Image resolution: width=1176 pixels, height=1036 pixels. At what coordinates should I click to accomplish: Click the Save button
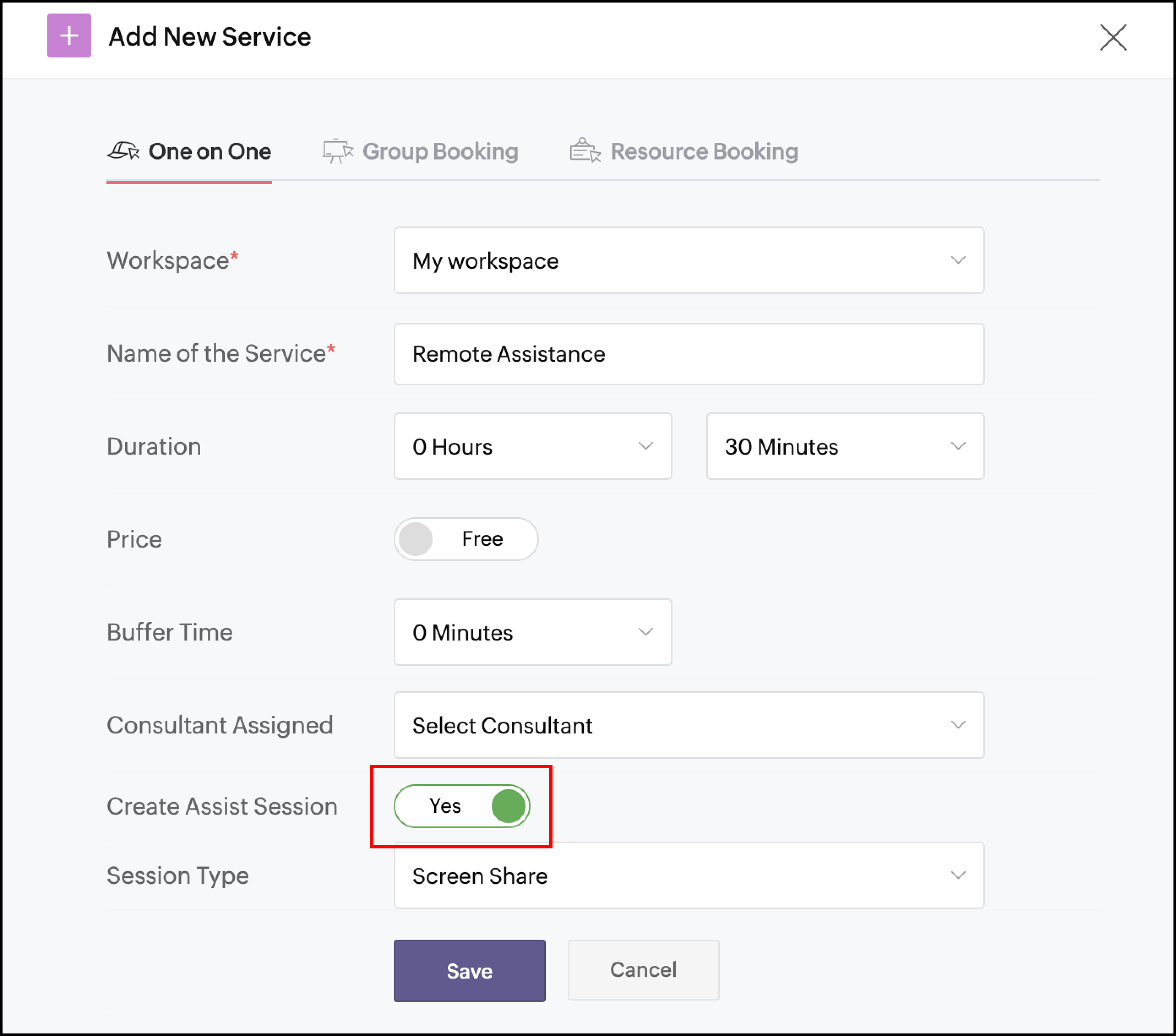pos(469,971)
